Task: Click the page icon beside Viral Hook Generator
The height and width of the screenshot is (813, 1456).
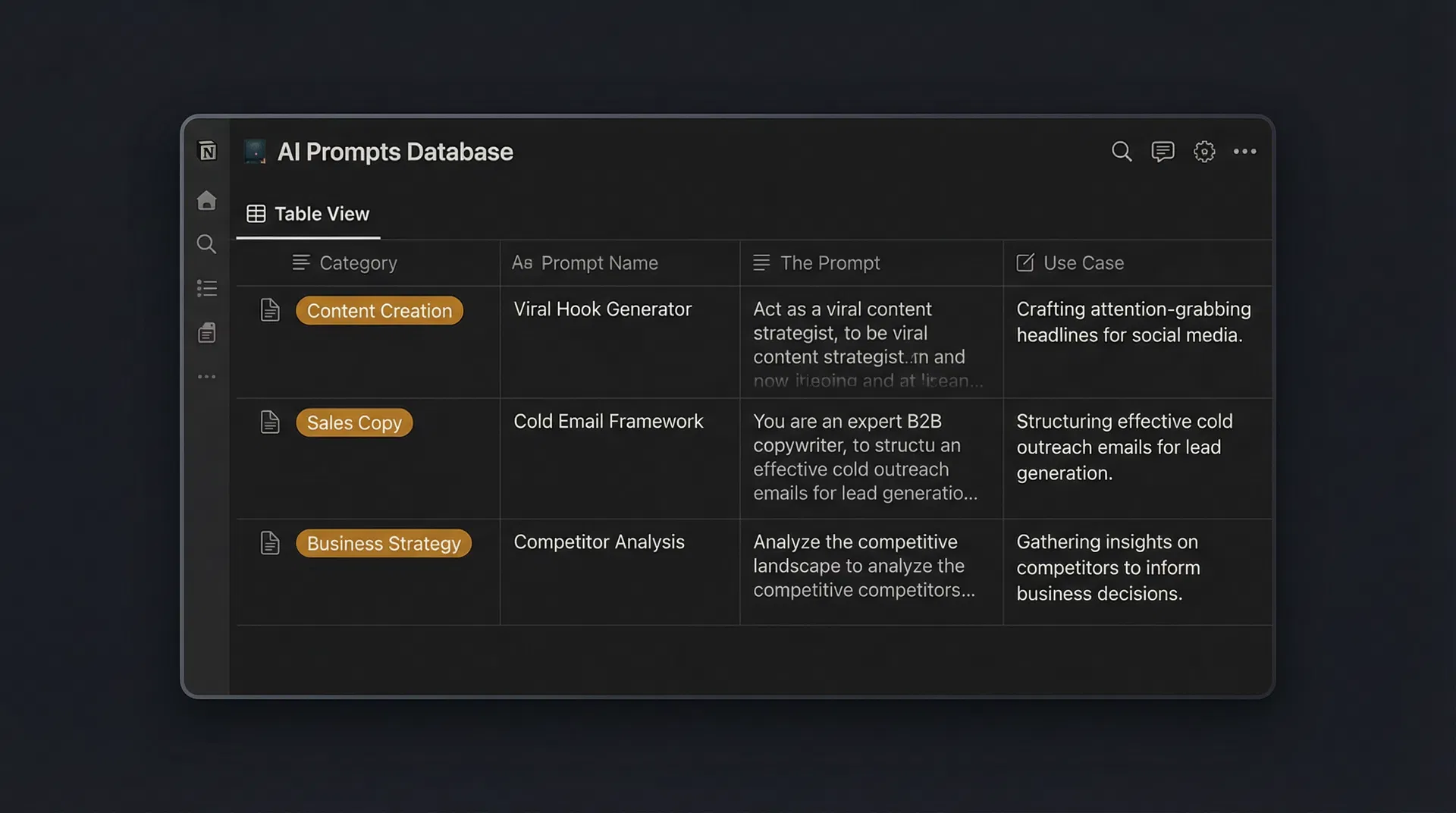Action: click(x=270, y=309)
